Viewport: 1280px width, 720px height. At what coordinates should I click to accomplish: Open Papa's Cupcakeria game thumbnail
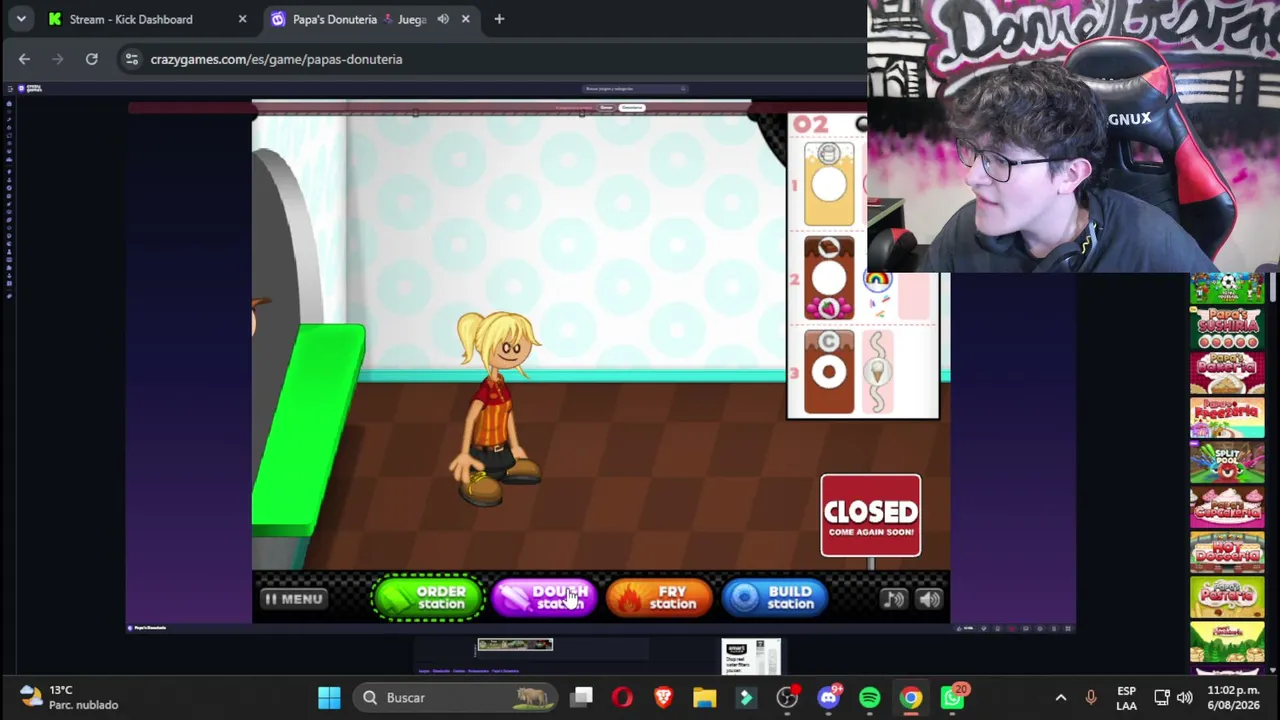pyautogui.click(x=1227, y=508)
